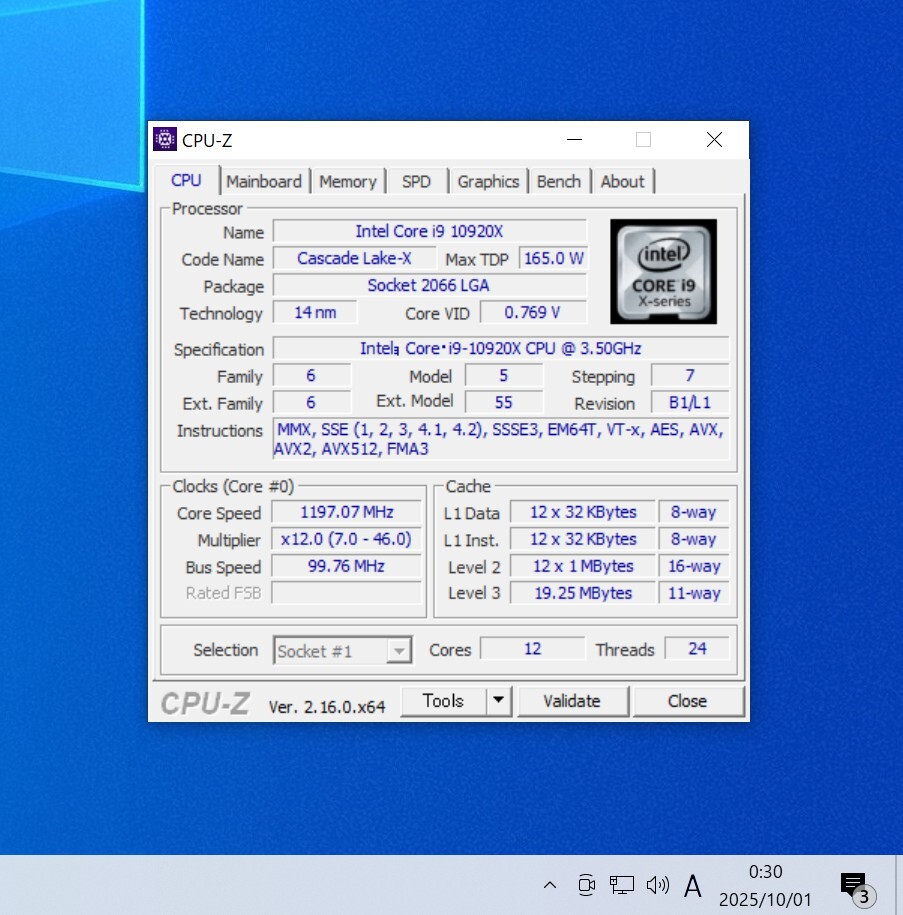The image size is (903, 915).
Task: Click the CPU-Z purple chip title icon
Action: click(165, 140)
